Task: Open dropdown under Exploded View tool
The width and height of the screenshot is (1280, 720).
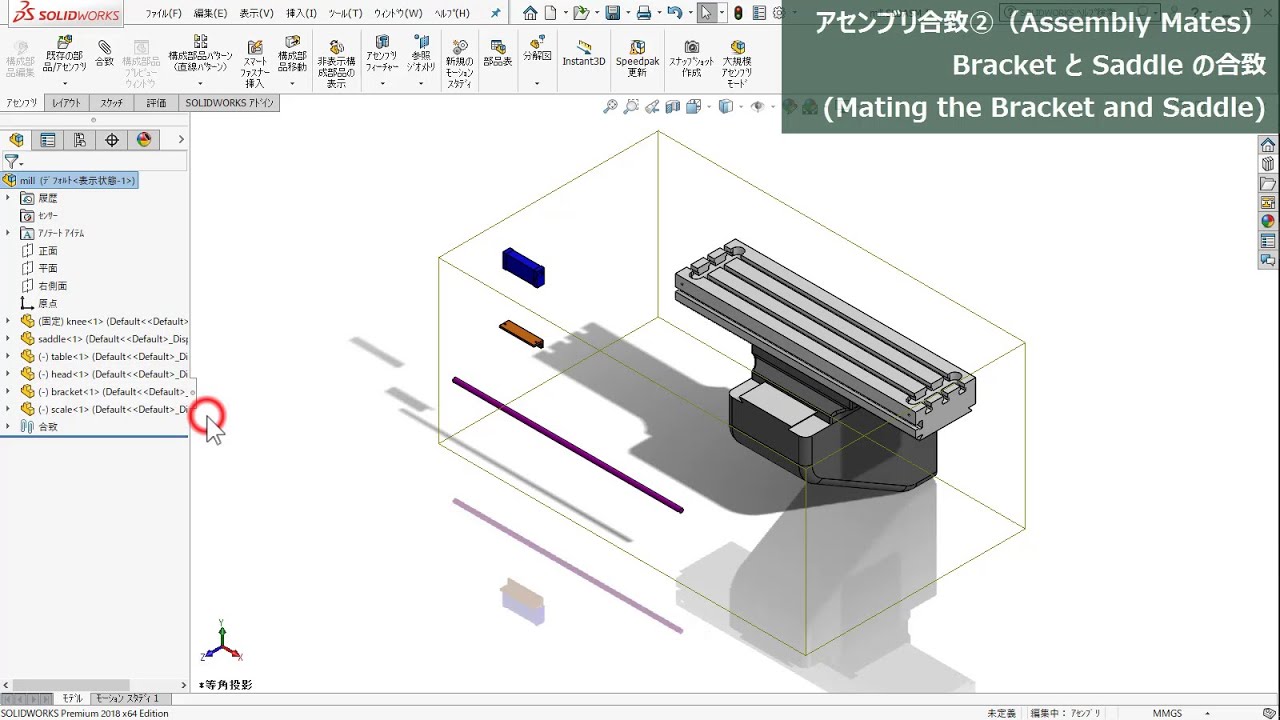Action: tap(538, 83)
